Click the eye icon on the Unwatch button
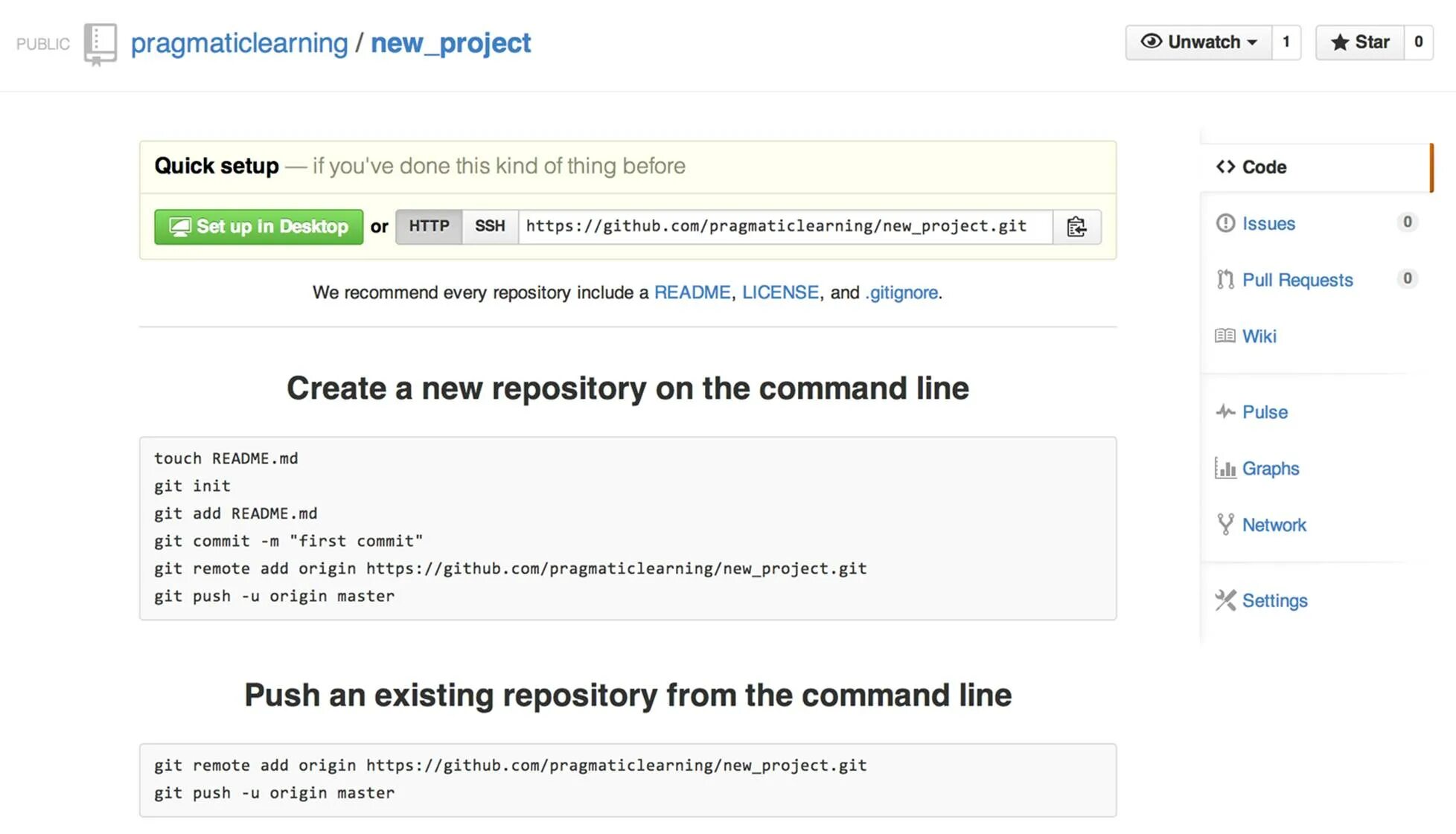Image resolution: width=1456 pixels, height=834 pixels. point(1151,42)
